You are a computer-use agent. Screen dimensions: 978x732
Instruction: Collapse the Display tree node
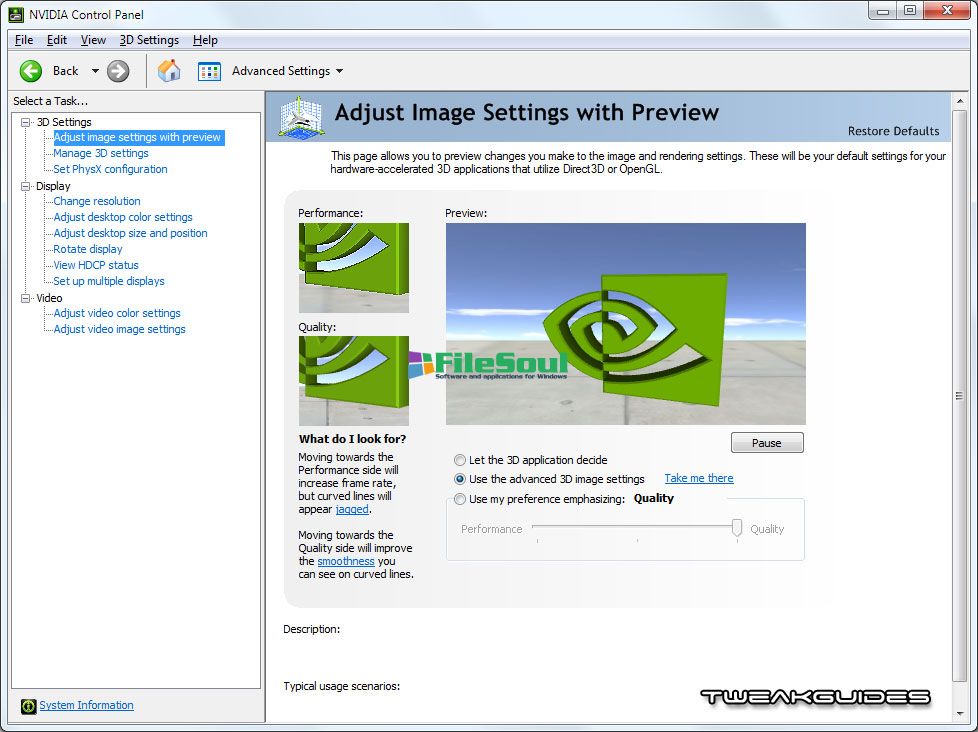tap(26, 186)
